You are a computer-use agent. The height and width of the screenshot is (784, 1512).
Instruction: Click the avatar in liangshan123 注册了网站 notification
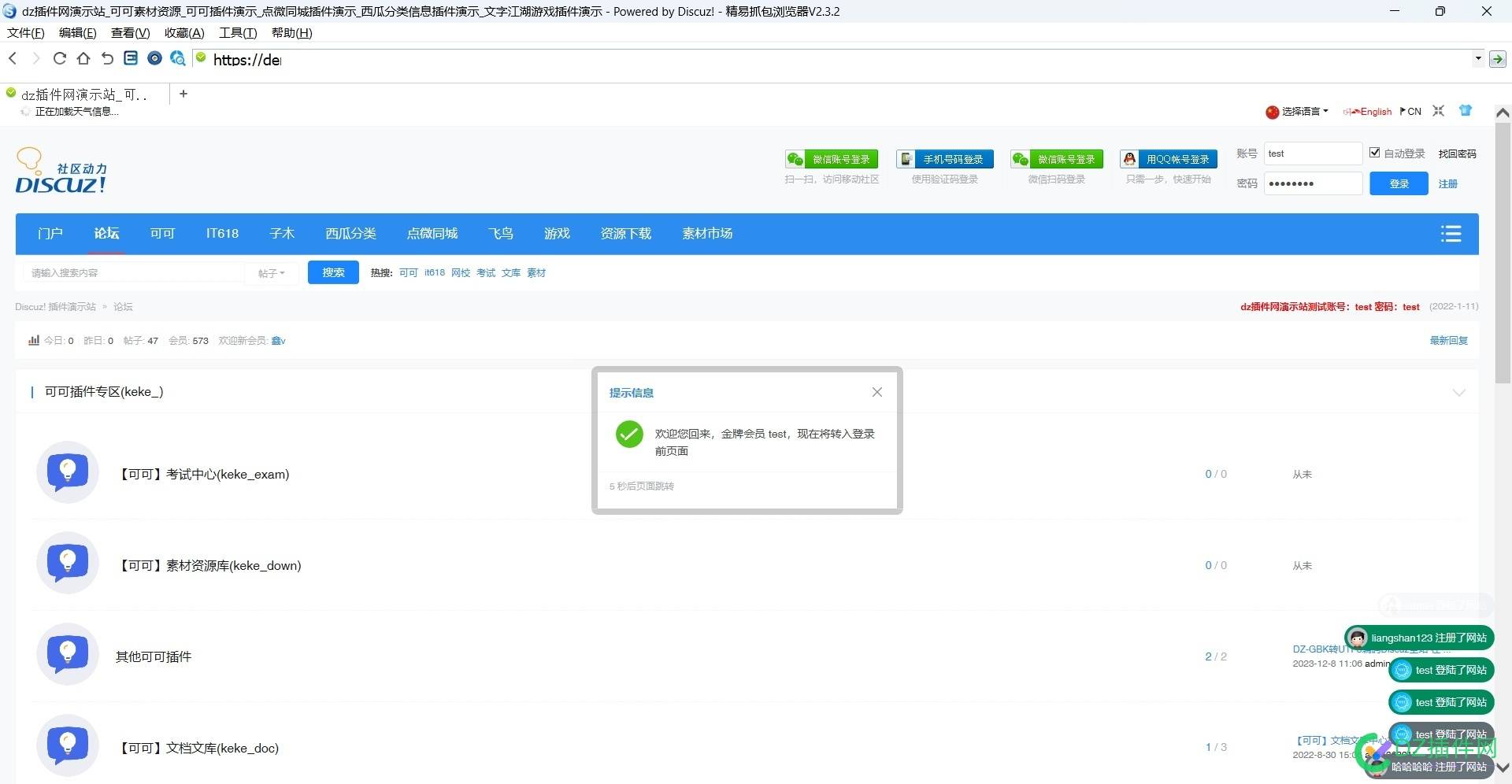[1357, 638]
